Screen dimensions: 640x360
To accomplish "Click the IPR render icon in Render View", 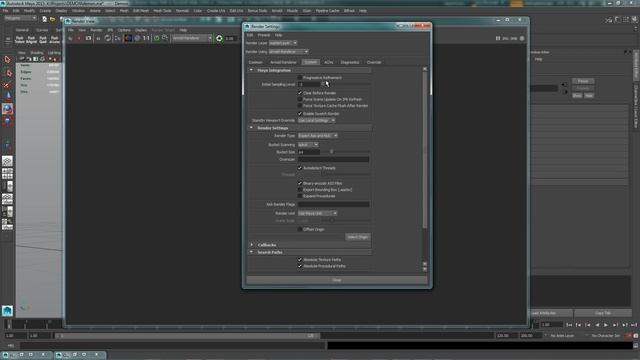I will pyautogui.click(x=98, y=38).
